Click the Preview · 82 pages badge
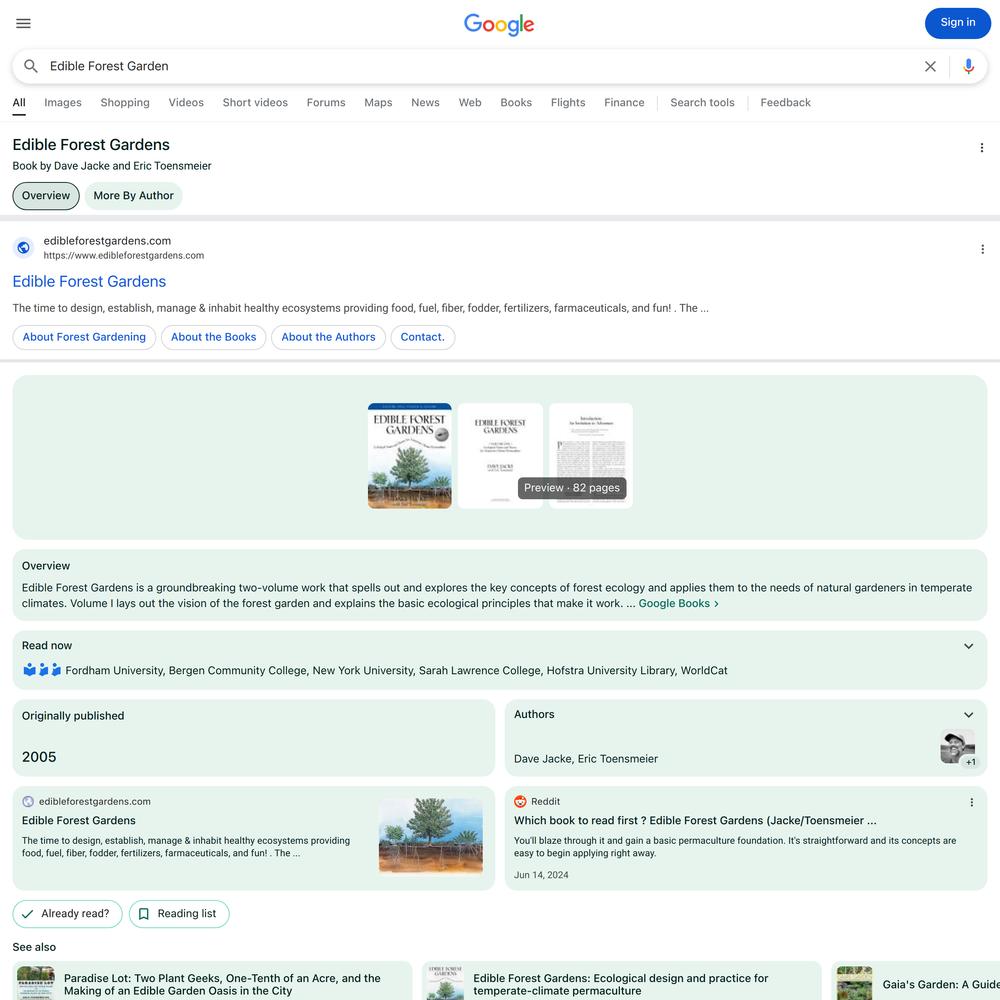Viewport: 1000px width, 1000px height. (572, 488)
